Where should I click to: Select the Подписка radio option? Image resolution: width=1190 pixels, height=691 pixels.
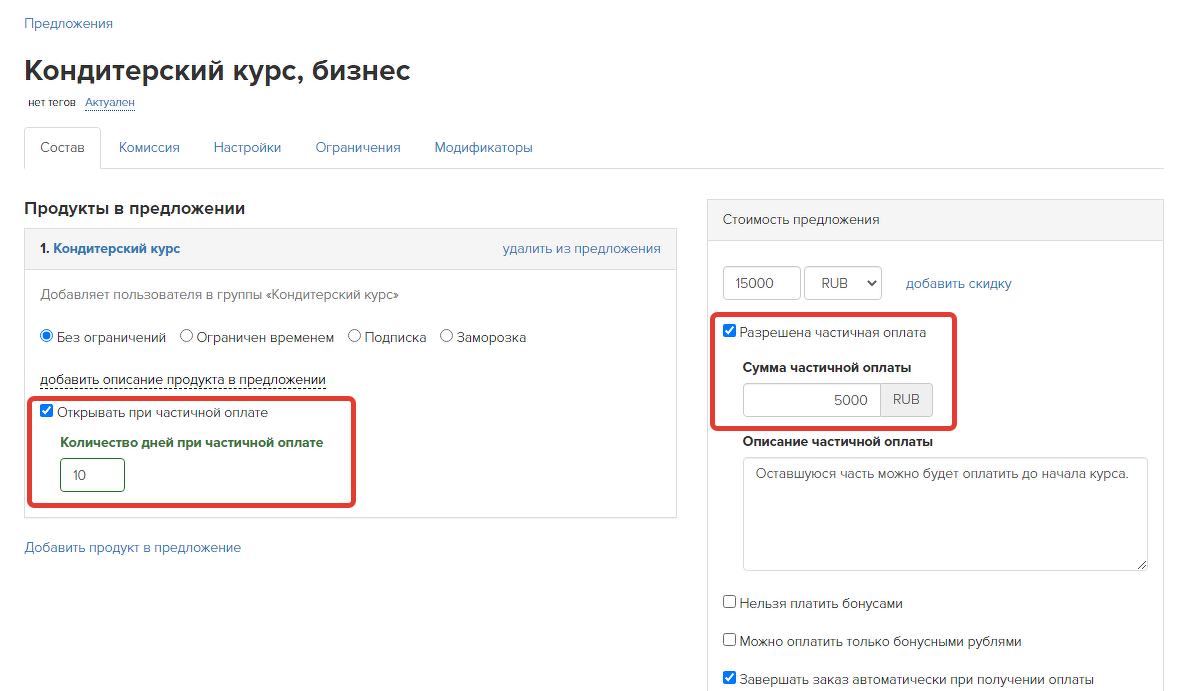354,337
